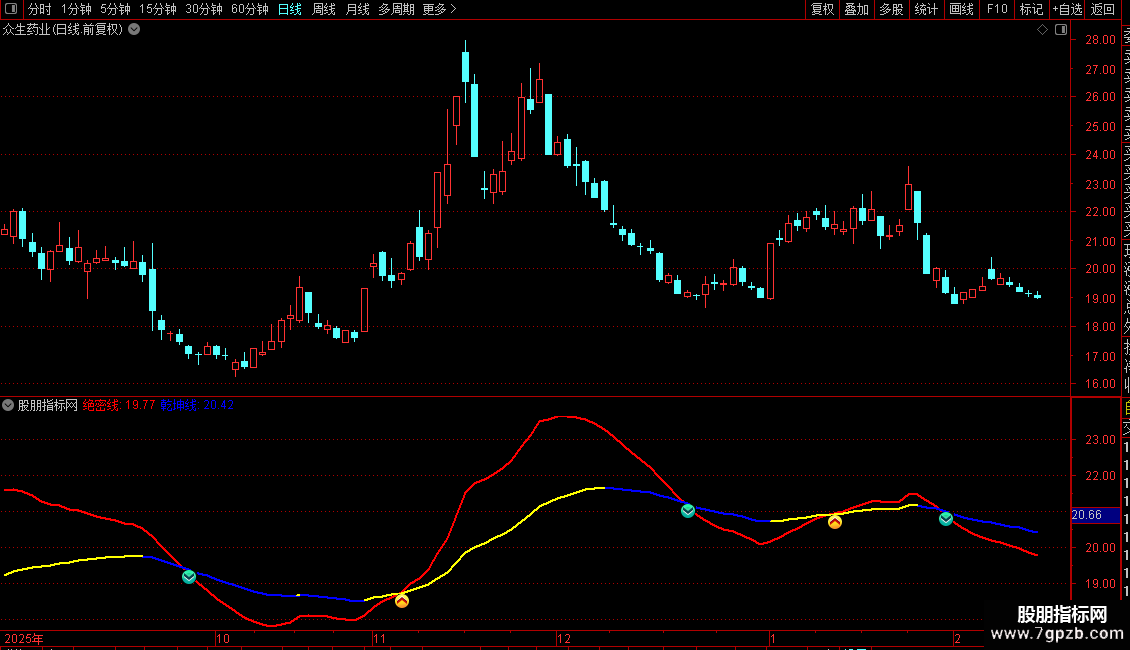Image resolution: width=1130 pixels, height=650 pixels.
Task: Toggle the left side panel icon
Action: [11, 9]
